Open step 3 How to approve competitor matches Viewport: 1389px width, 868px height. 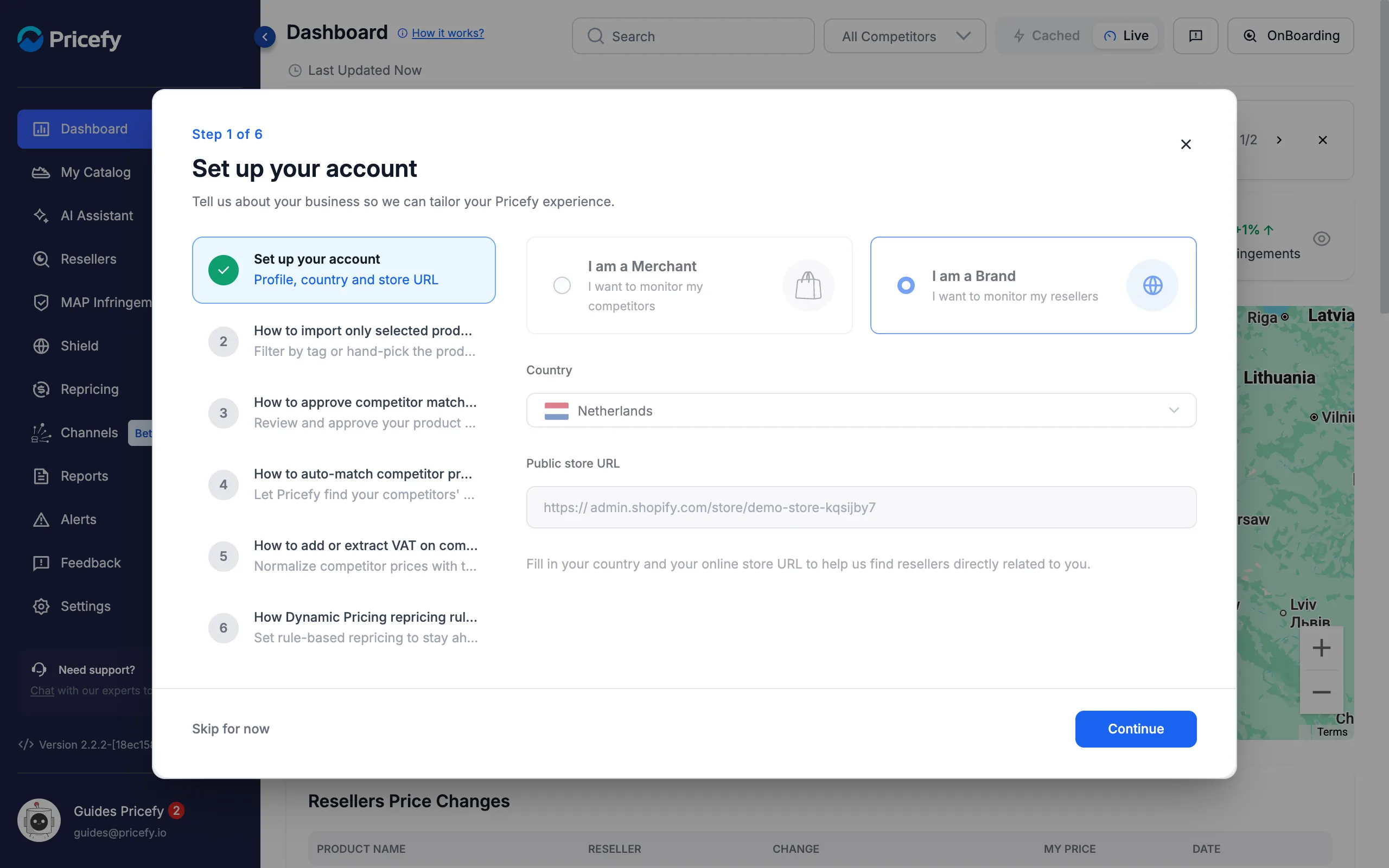pos(344,413)
